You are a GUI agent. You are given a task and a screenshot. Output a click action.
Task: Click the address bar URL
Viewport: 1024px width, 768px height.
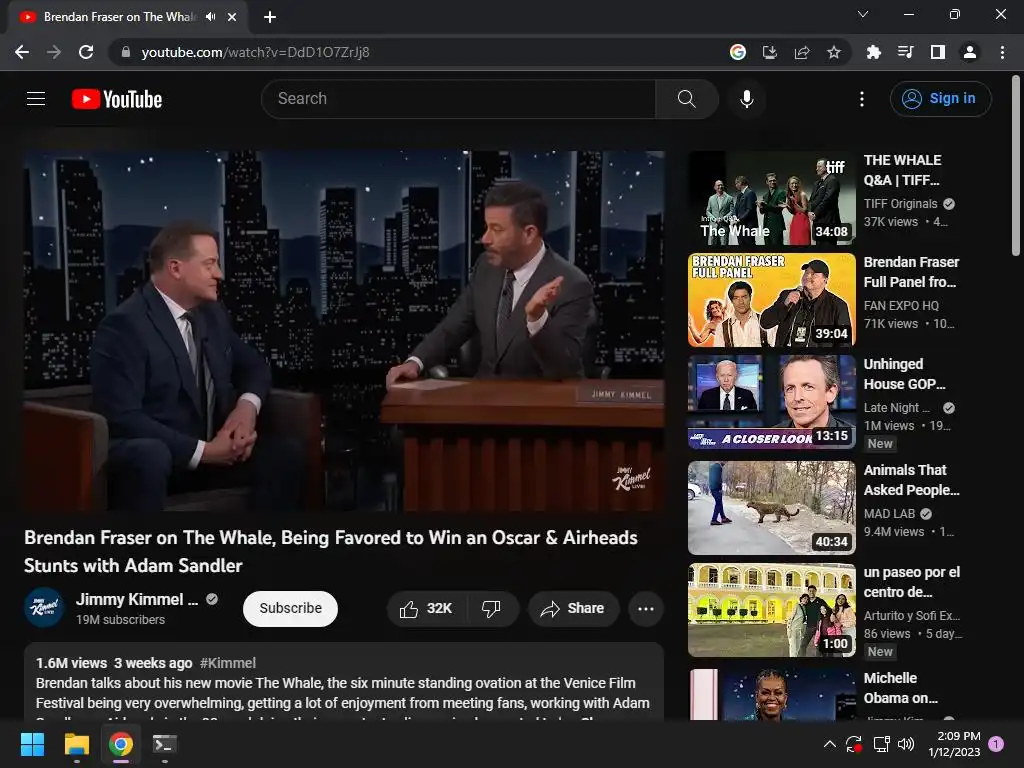pyautogui.click(x=255, y=52)
